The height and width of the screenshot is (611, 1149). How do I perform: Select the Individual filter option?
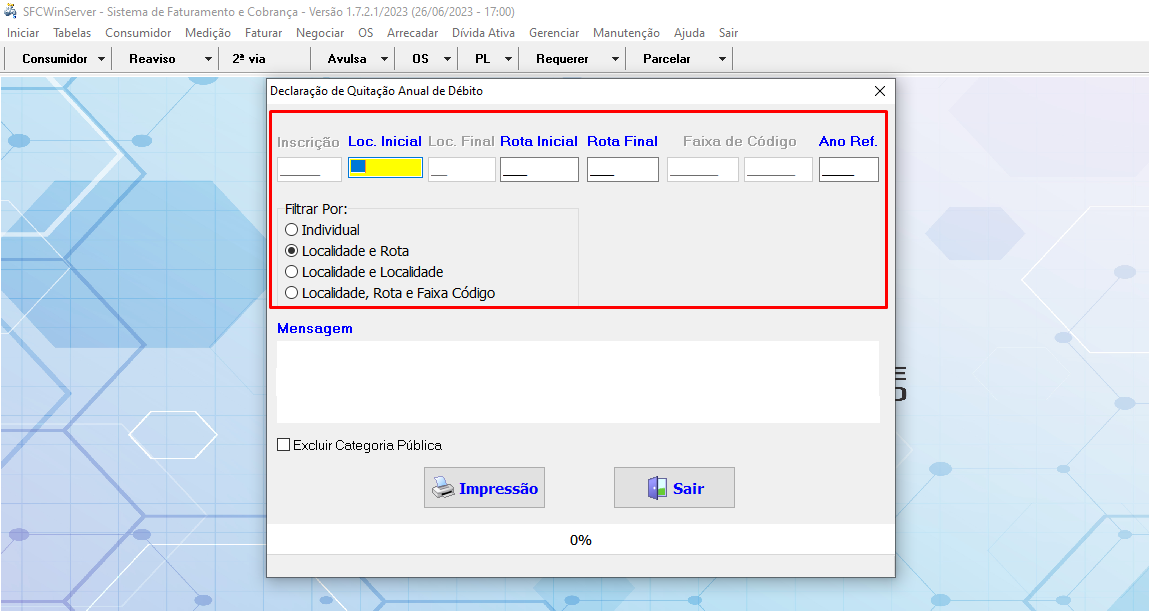(292, 230)
